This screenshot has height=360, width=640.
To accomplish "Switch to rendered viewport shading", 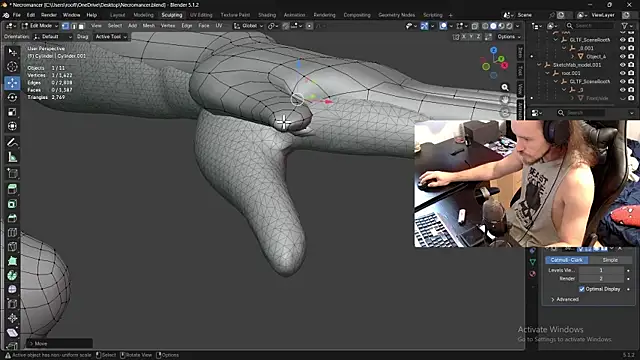I will pos(509,26).
